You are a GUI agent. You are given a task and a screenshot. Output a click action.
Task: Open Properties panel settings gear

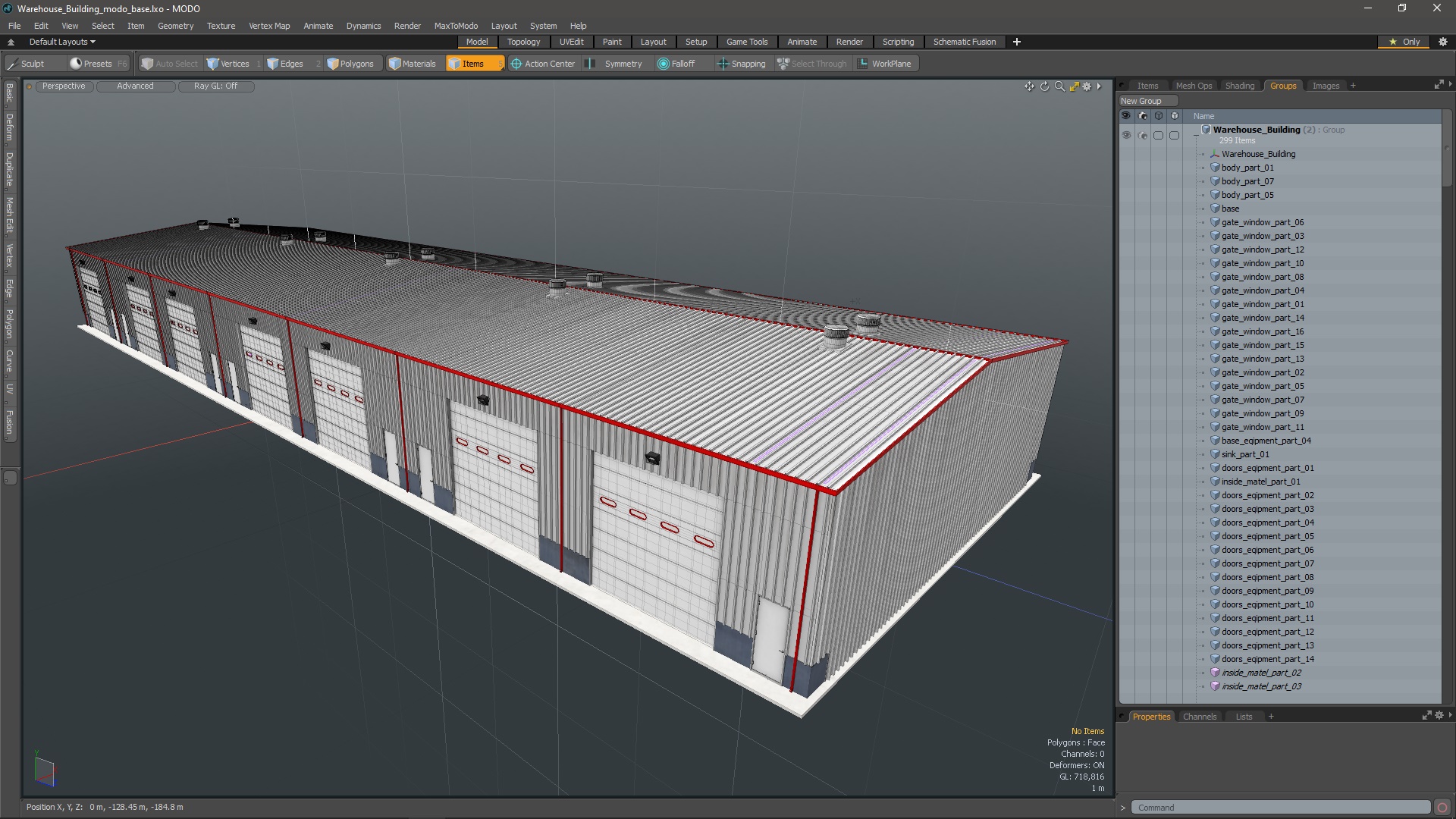(x=1439, y=715)
